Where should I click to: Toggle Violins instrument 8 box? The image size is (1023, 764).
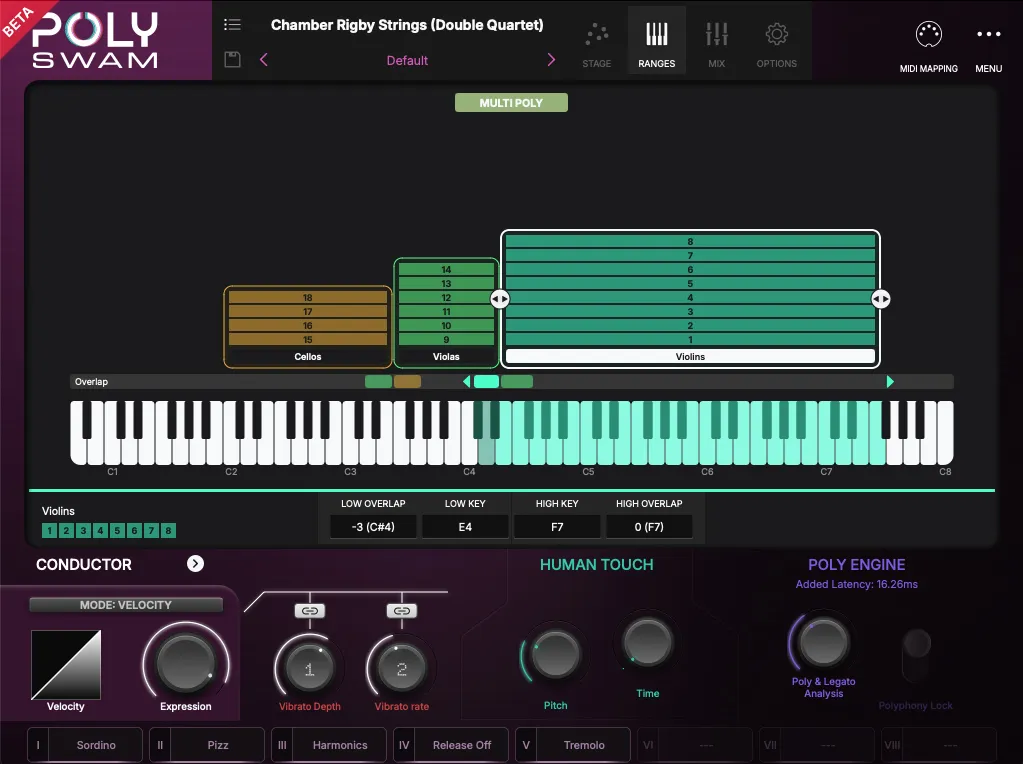pyautogui.click(x=168, y=530)
